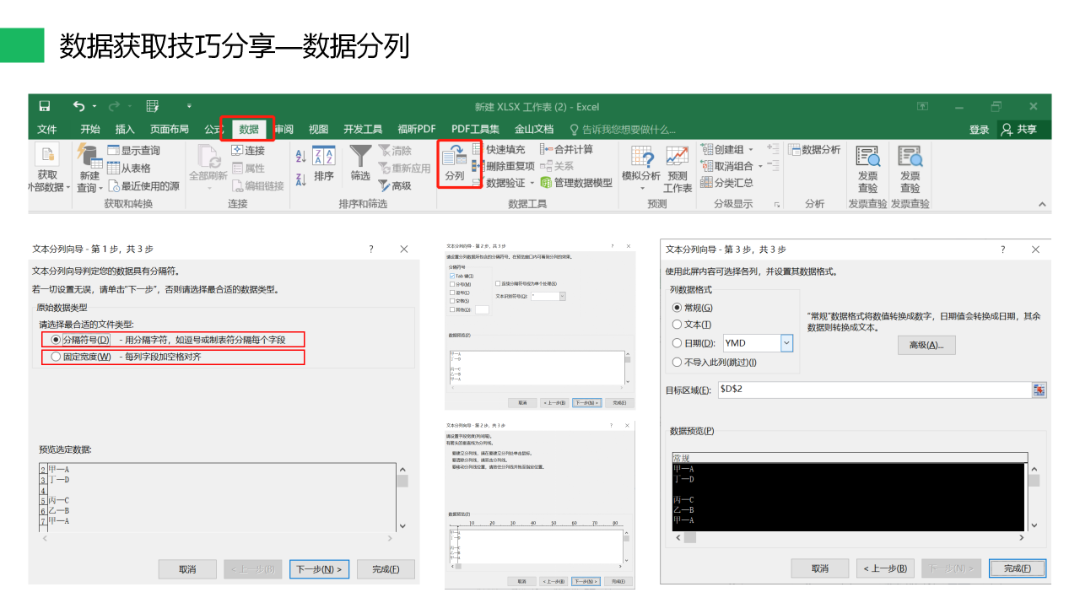
Task: Select the 固定宽度 radio button
Action: (x=56, y=357)
